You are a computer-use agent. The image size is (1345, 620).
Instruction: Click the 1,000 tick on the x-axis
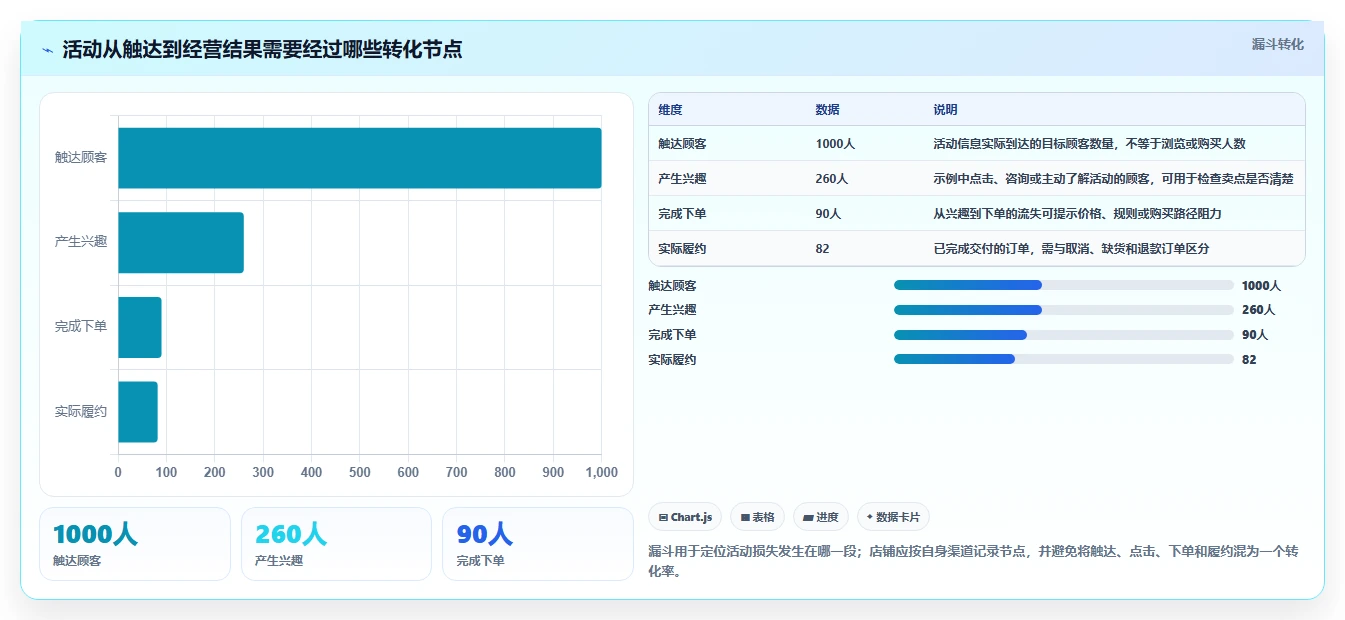(600, 472)
